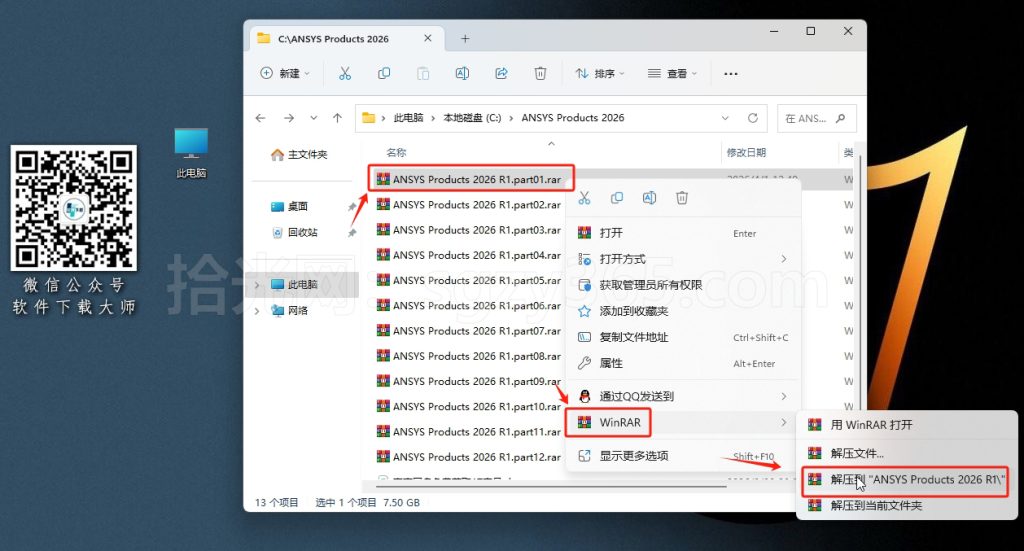Choose 解压文件... option
Image resolution: width=1024 pixels, height=551 pixels.
click(x=906, y=453)
